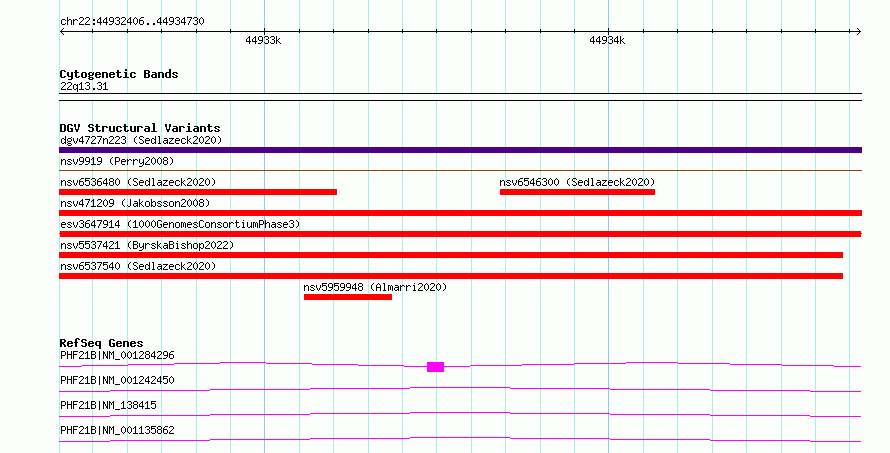Open PHF21B|NM_001242450 transcript label
Viewport: 890px width, 453px height.
(117, 380)
